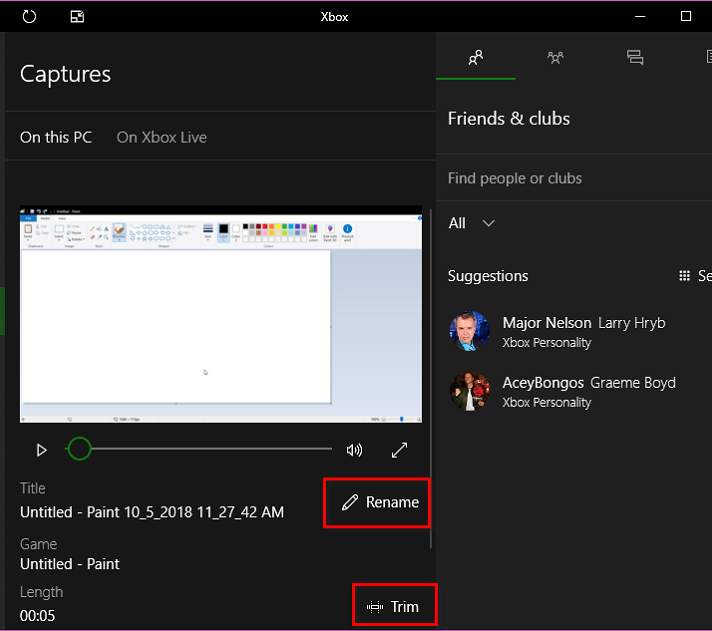The image size is (712, 631).
Task: Click the 00:05 length value
Action: [x=37, y=616]
